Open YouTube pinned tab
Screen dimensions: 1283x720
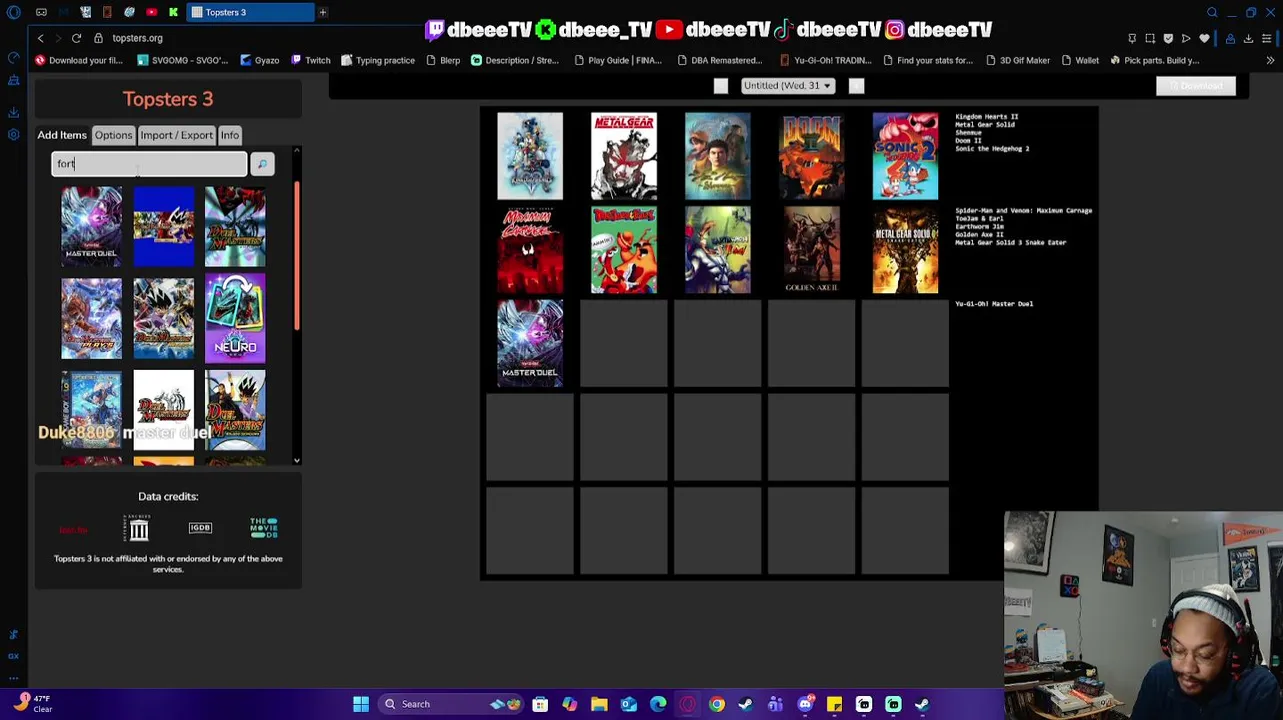[151, 12]
